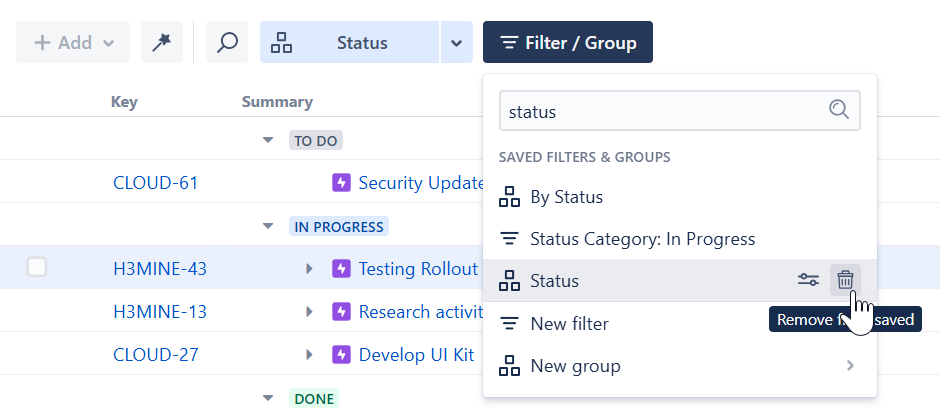940x416 pixels.
Task: Open dropdown arrow next to Status button
Action: pos(456,43)
